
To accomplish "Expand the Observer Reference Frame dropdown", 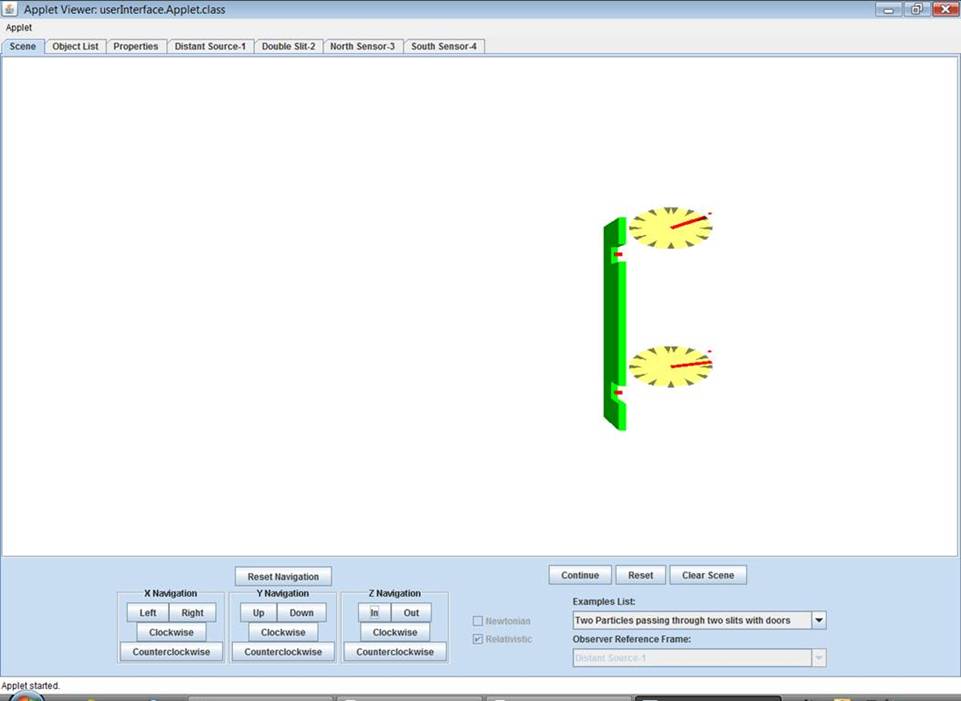I will [x=818, y=658].
